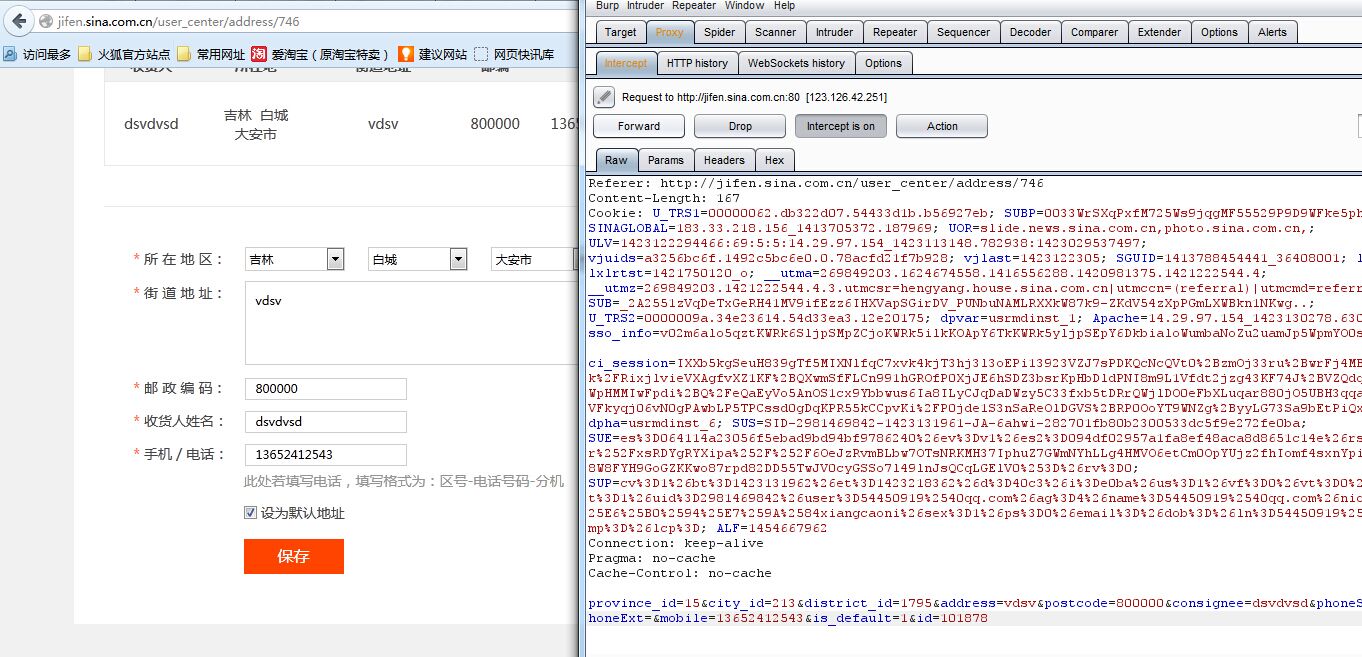Open the Window menu

click(745, 5)
